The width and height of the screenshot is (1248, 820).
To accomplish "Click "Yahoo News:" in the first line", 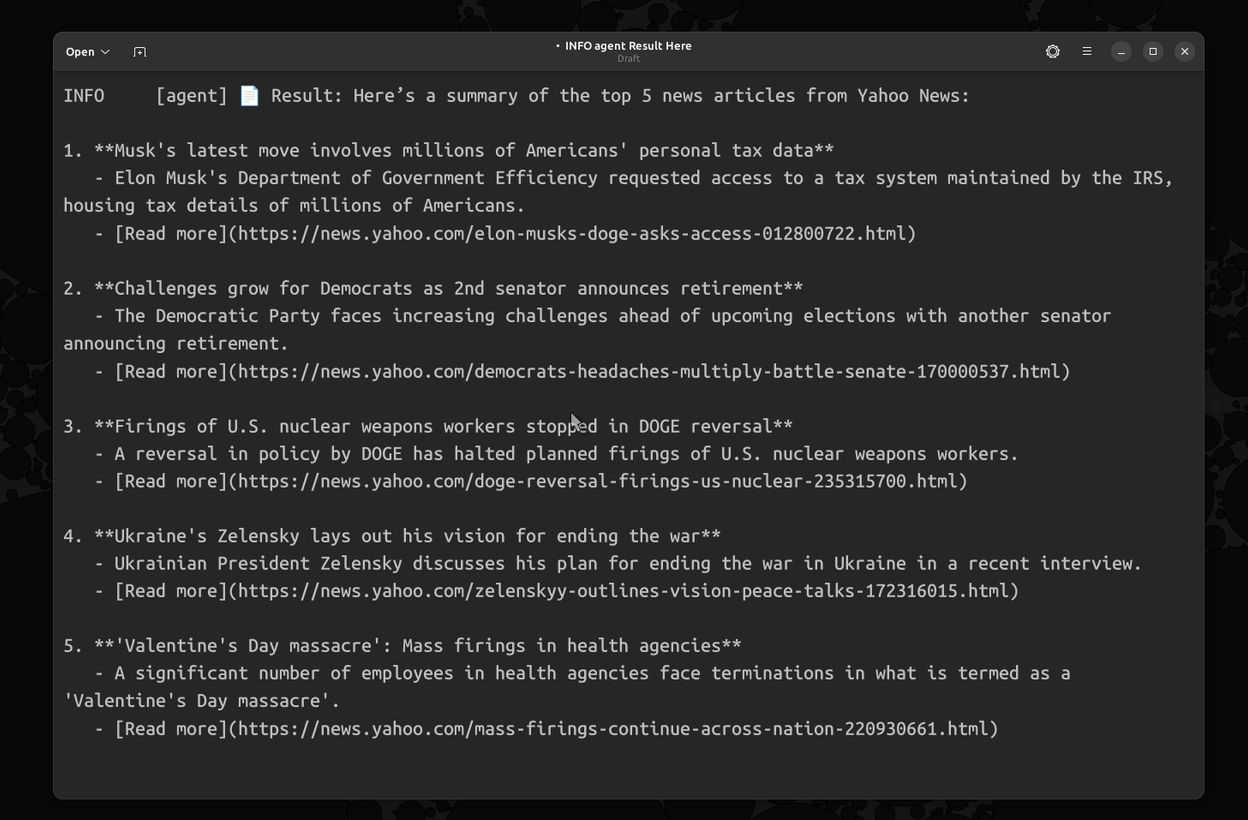I will [x=914, y=96].
